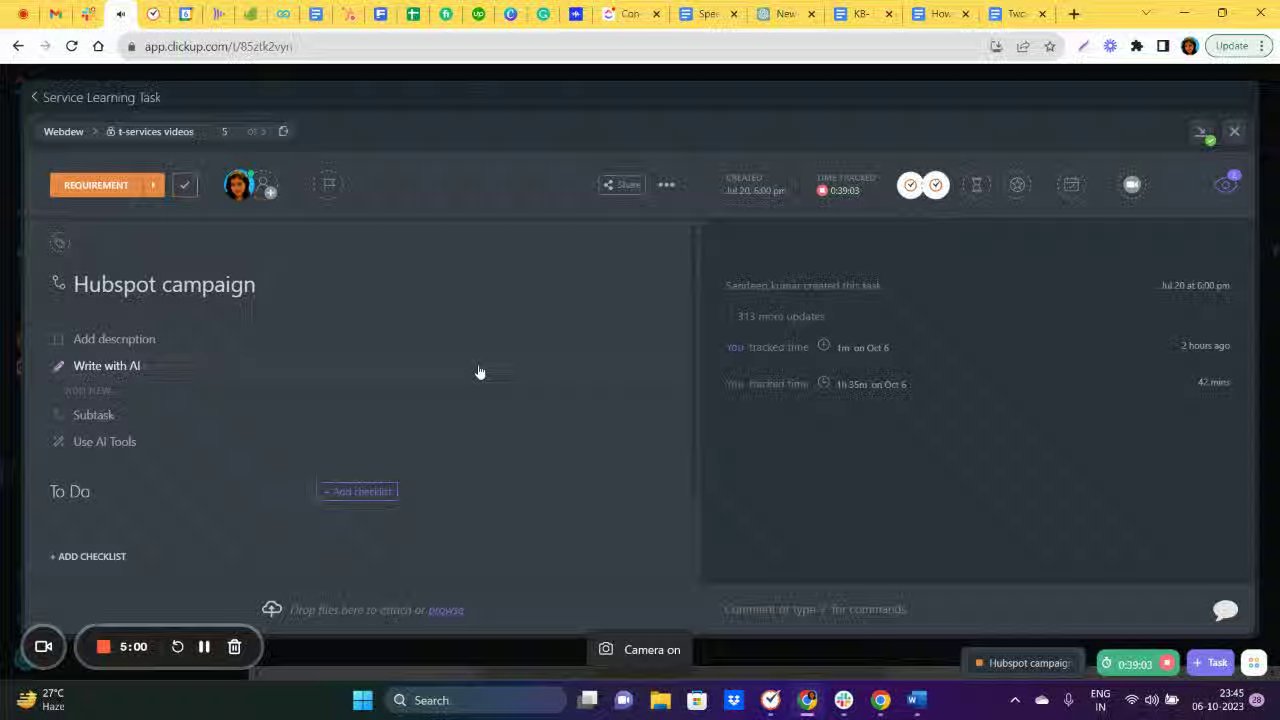Delete the recording with the trash icon
Screen dimensions: 1280x720
pyautogui.click(x=234, y=647)
